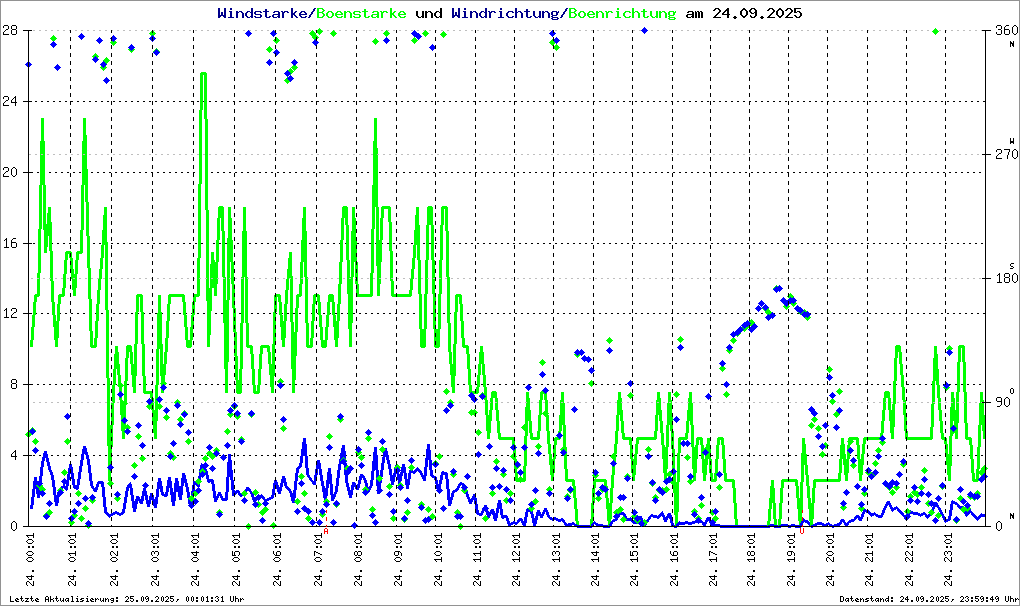1020x606 pixels.
Task: Click the 24. 07:01 time axis label
Action: pyautogui.click(x=318, y=559)
